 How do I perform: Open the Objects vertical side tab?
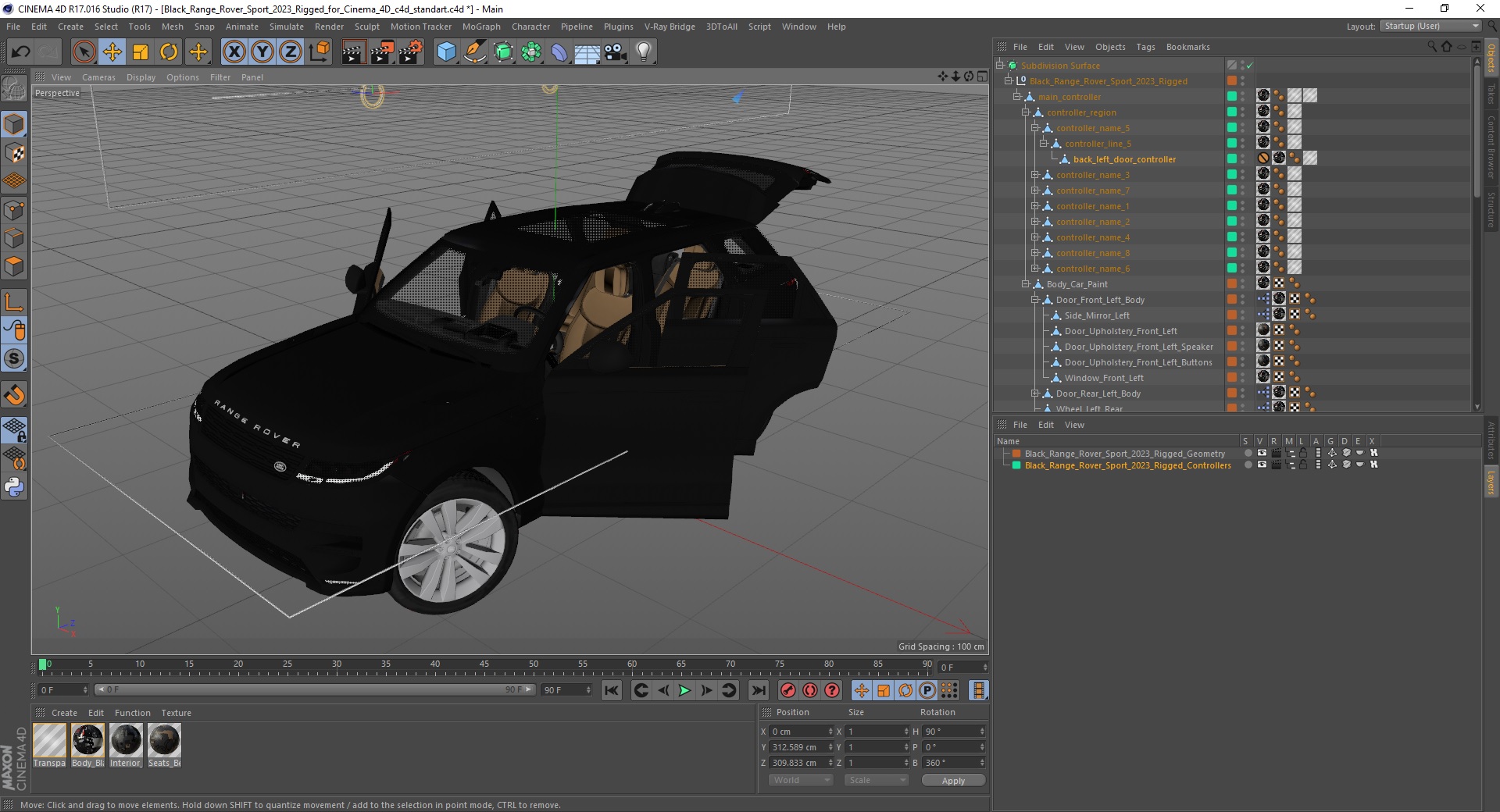click(1491, 58)
